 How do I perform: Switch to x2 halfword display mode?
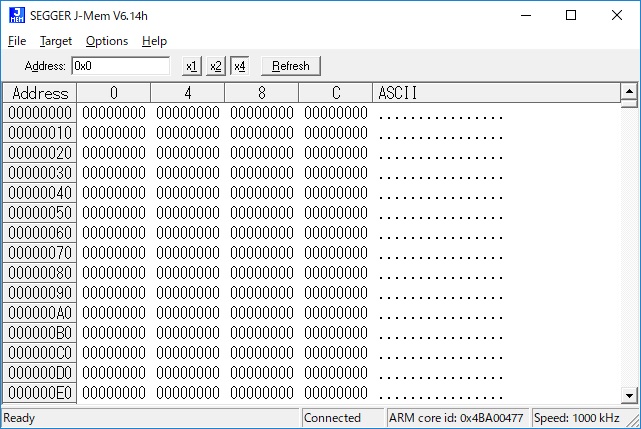pos(215,66)
